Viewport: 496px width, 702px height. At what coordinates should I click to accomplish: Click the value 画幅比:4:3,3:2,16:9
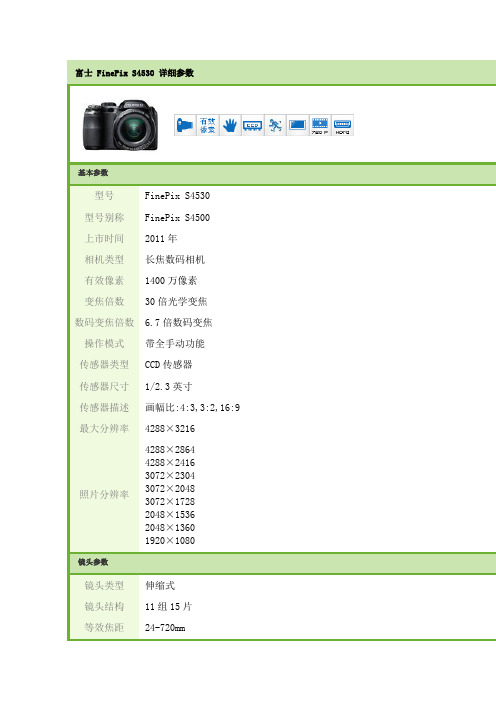pyautogui.click(x=192, y=408)
